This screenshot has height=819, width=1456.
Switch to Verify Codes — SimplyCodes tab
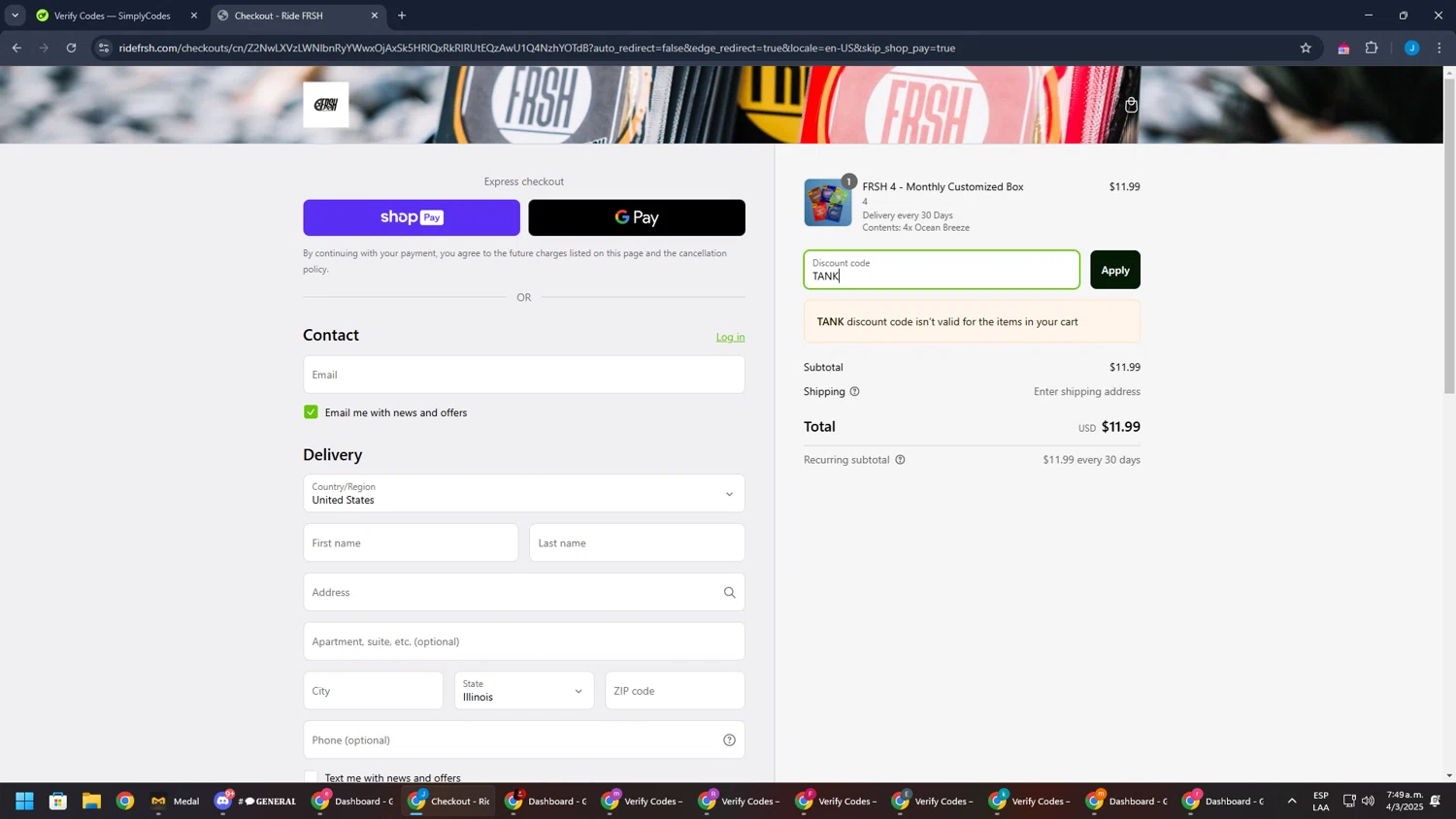(116, 16)
